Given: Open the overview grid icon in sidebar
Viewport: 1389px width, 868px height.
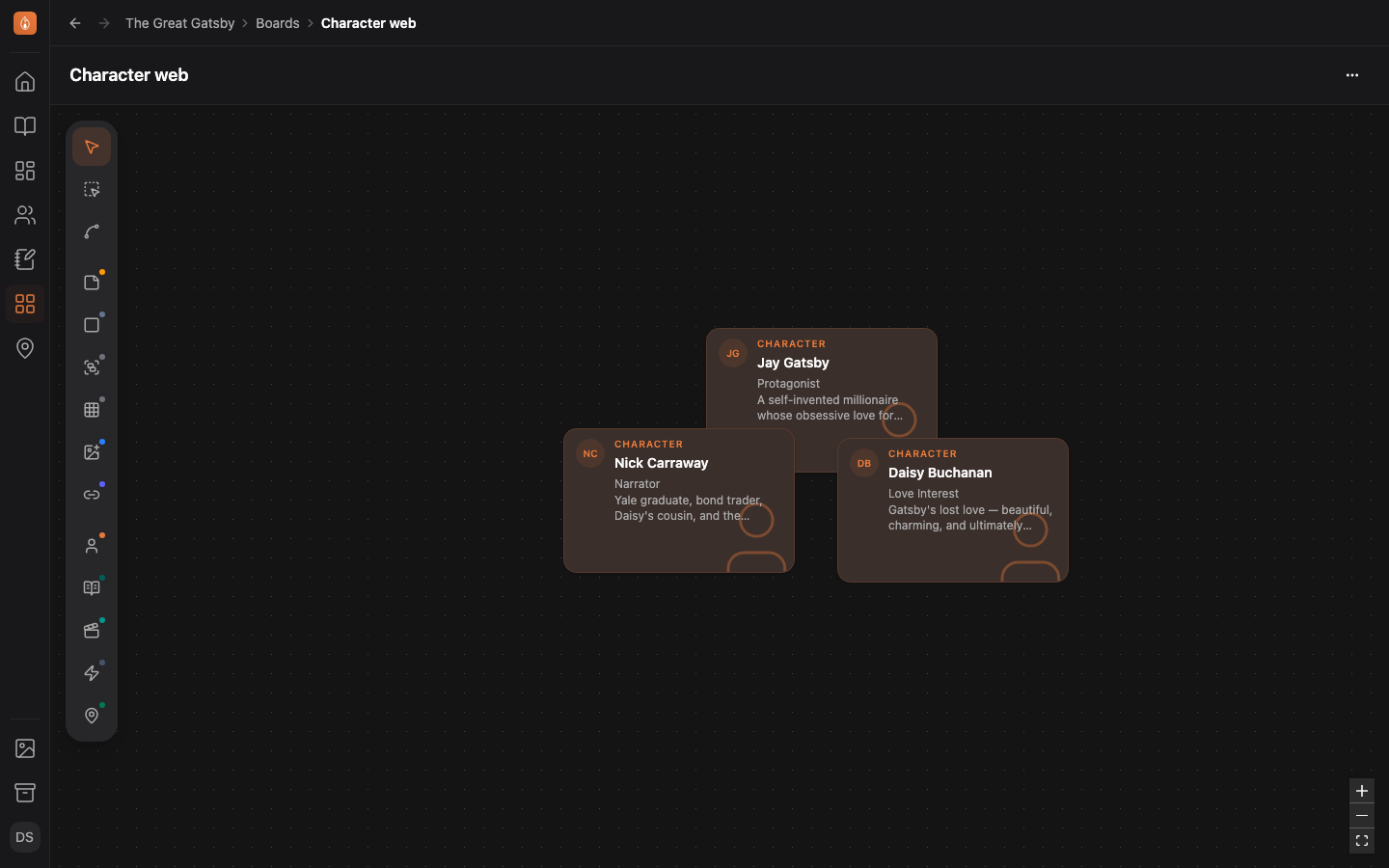Looking at the screenshot, I should [25, 171].
